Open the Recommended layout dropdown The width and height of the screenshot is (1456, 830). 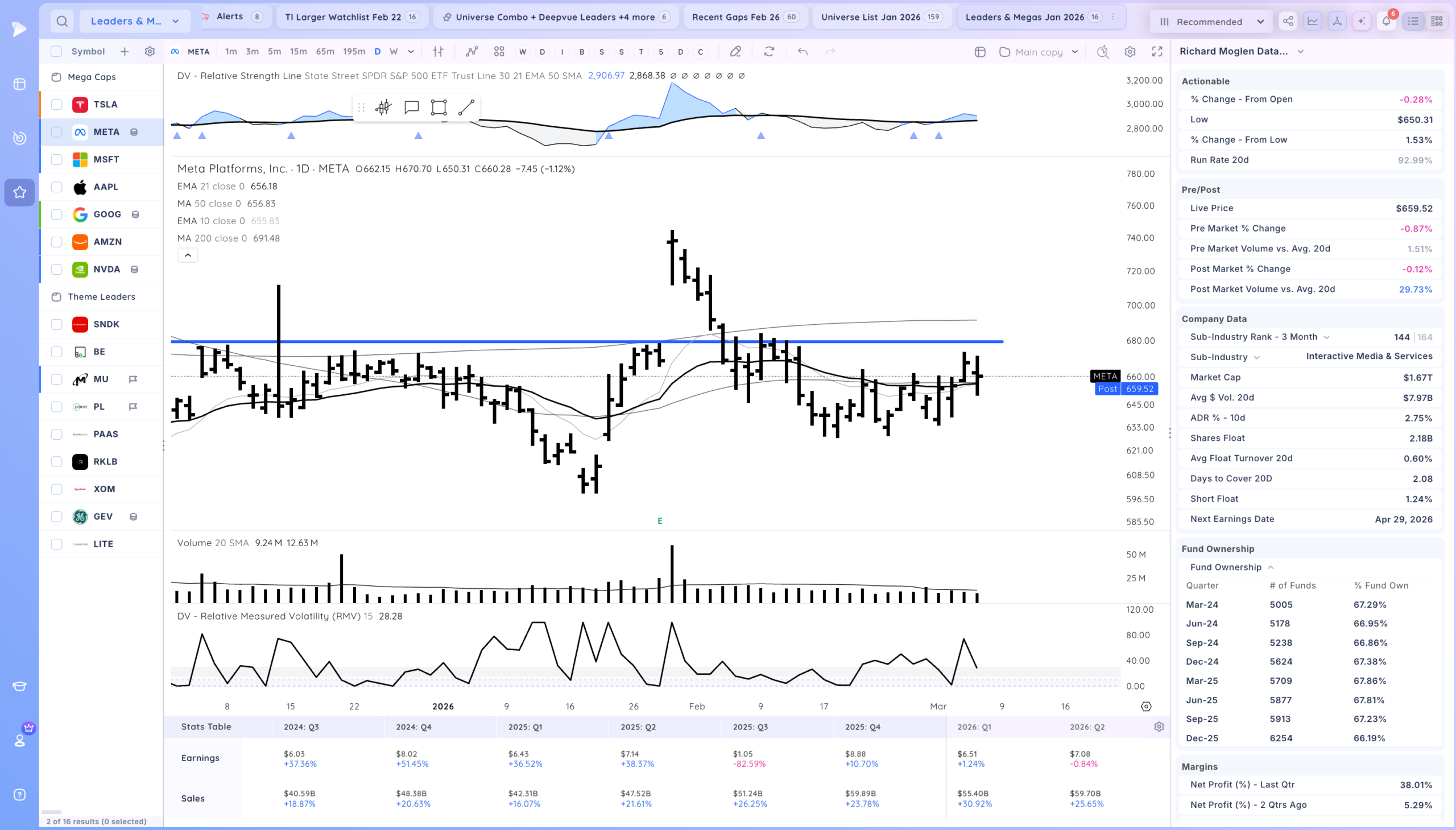point(1211,21)
